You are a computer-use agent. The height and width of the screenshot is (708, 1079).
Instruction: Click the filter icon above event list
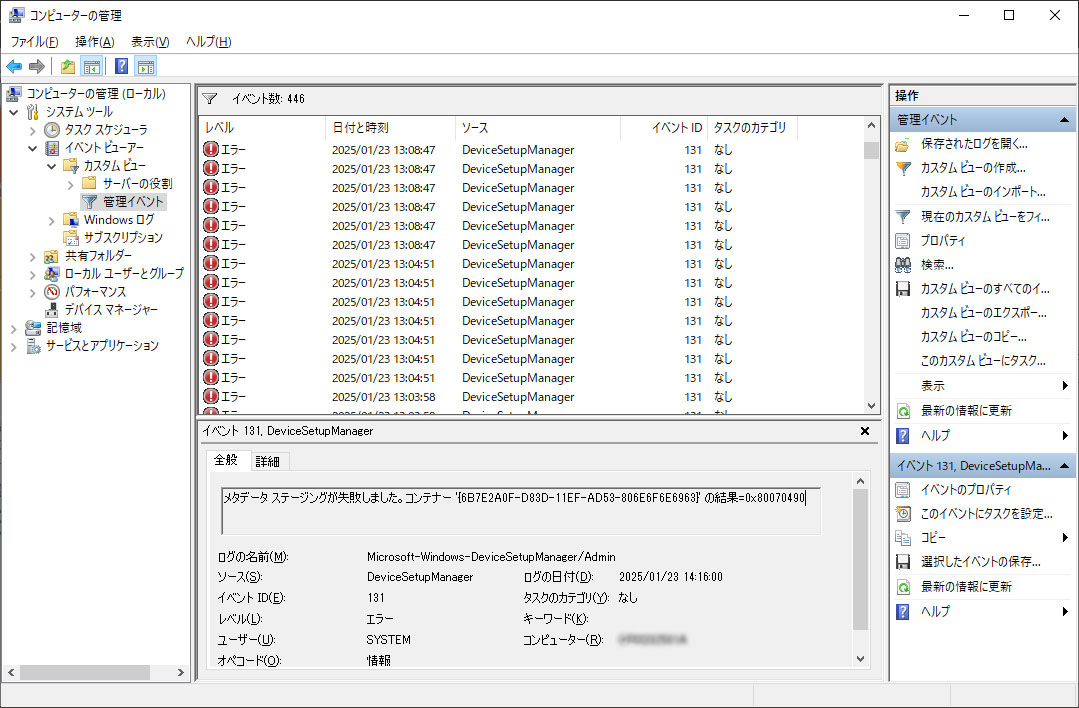click(210, 99)
